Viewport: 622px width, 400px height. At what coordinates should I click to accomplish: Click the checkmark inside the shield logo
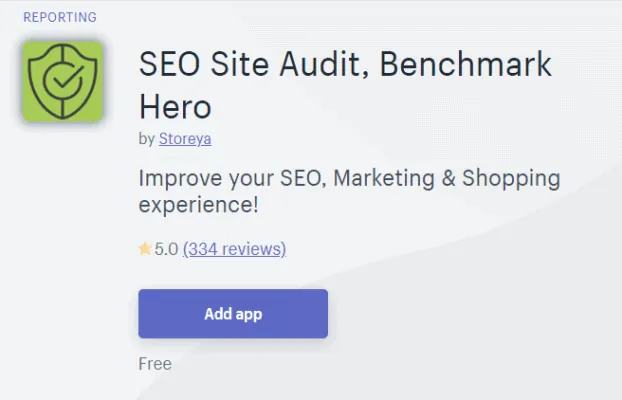point(67,88)
